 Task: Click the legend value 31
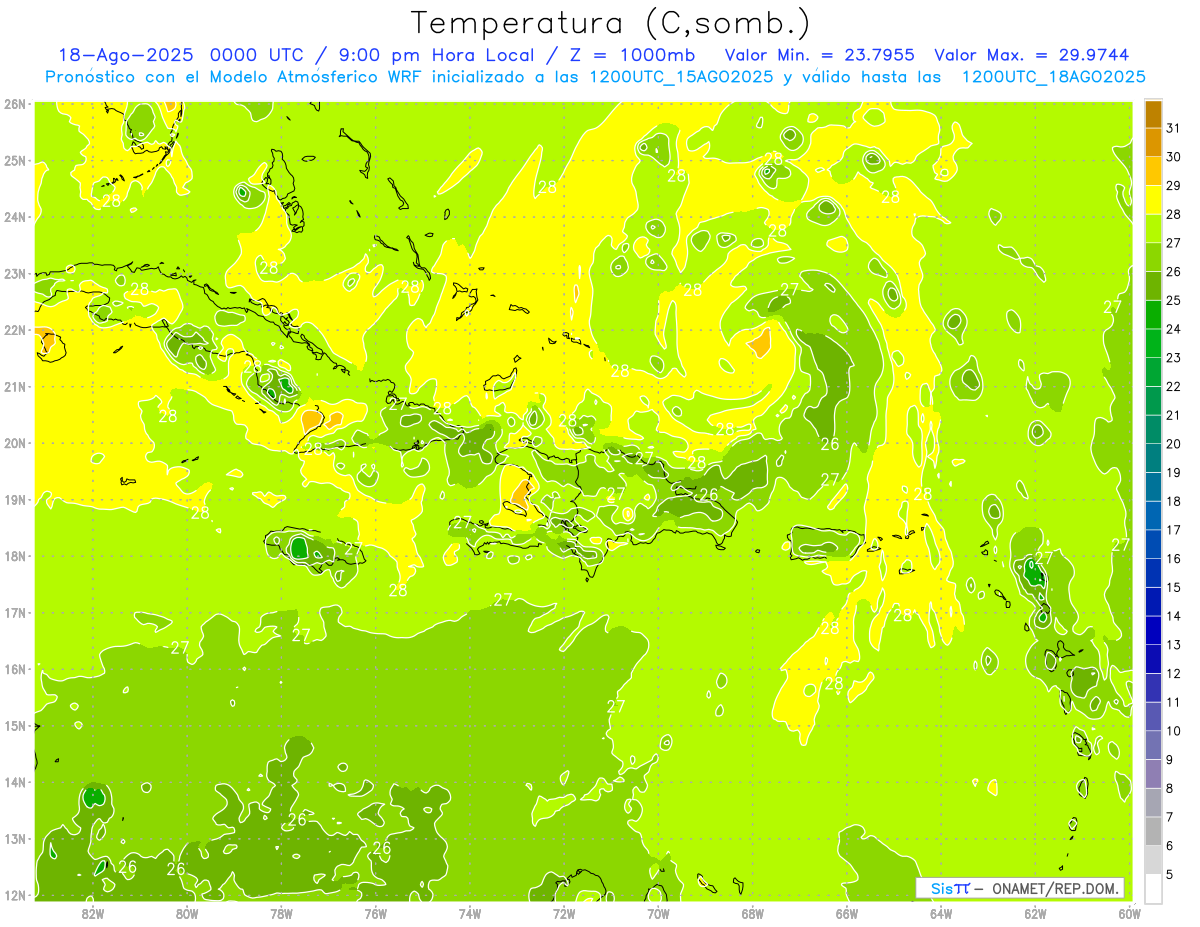[x=1173, y=128]
